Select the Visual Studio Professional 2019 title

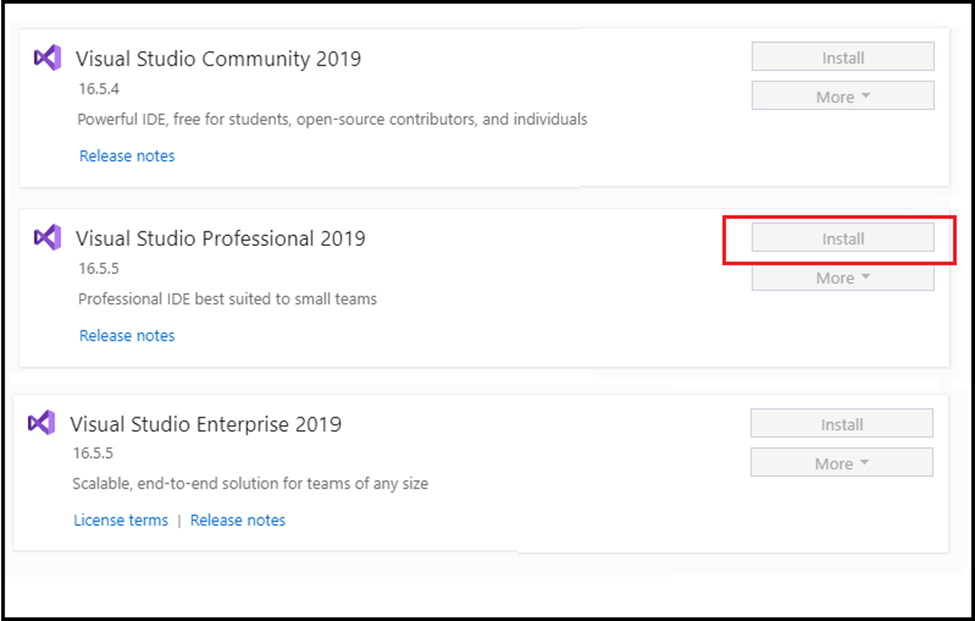point(221,238)
